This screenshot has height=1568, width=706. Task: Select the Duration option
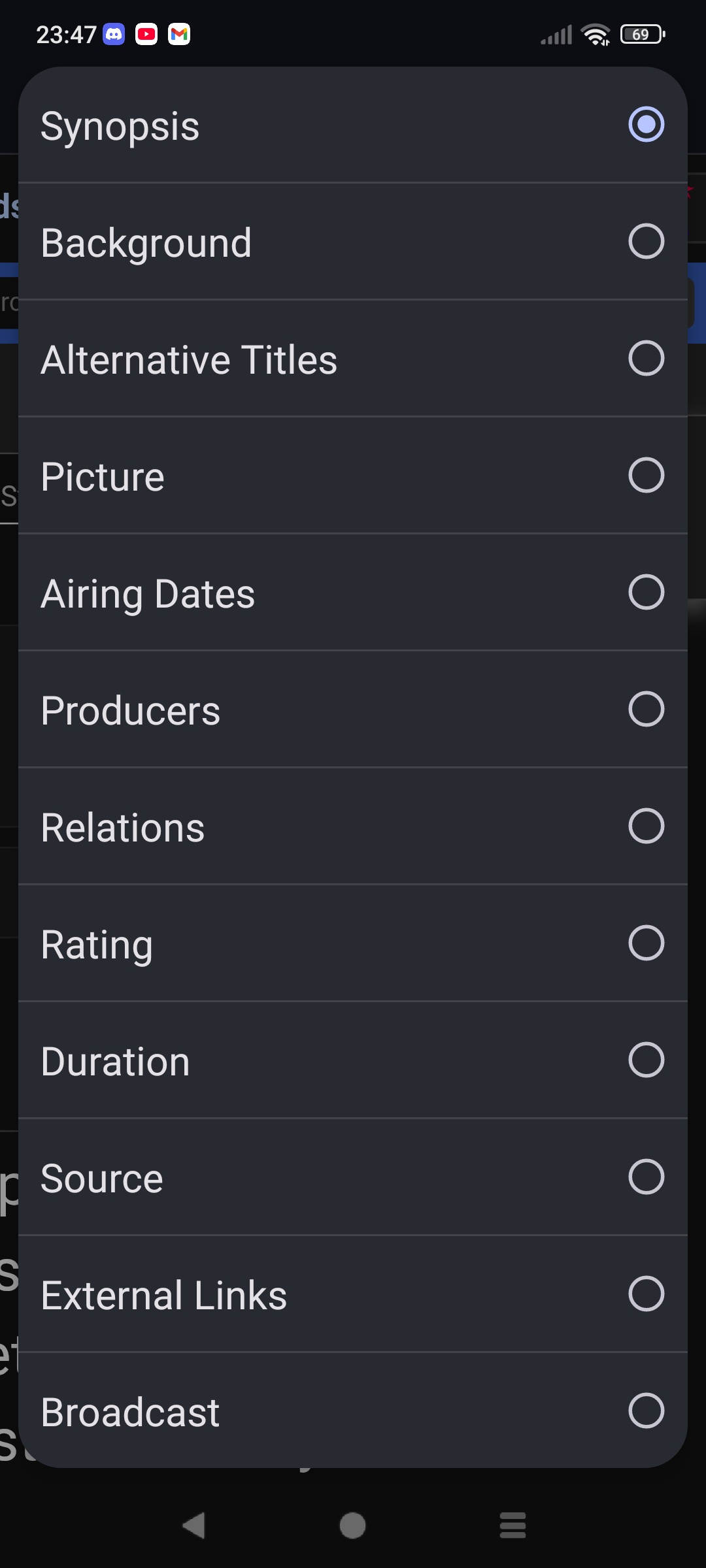(x=646, y=1060)
